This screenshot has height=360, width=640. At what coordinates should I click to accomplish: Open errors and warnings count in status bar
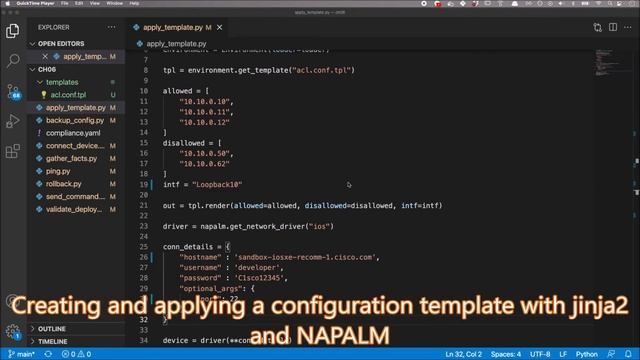[76, 354]
